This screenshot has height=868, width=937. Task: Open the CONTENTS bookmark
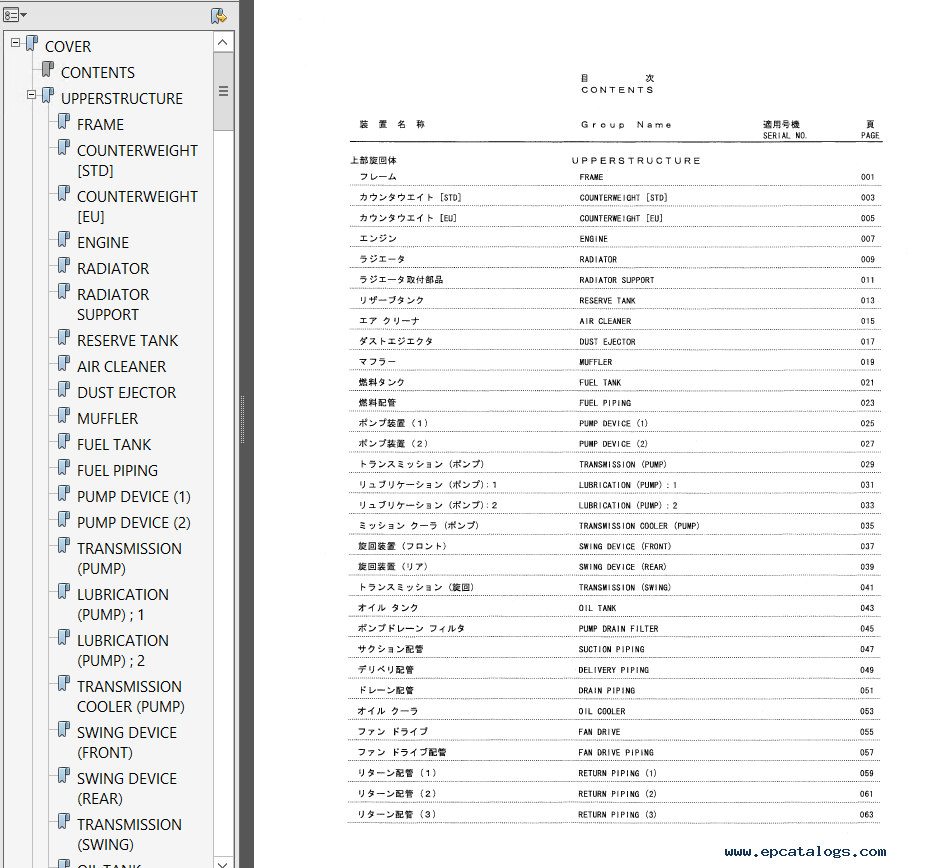click(98, 73)
